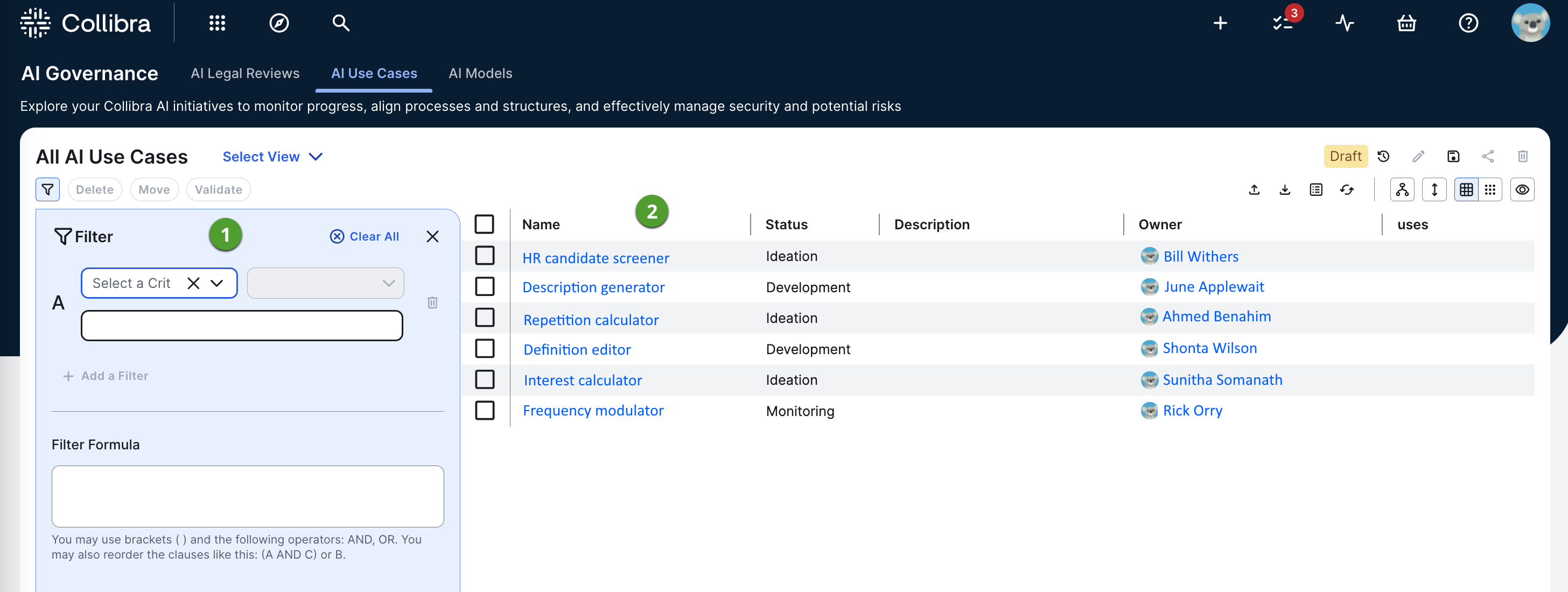
Task: Open the tasks checklist icon with badge
Action: click(1283, 23)
